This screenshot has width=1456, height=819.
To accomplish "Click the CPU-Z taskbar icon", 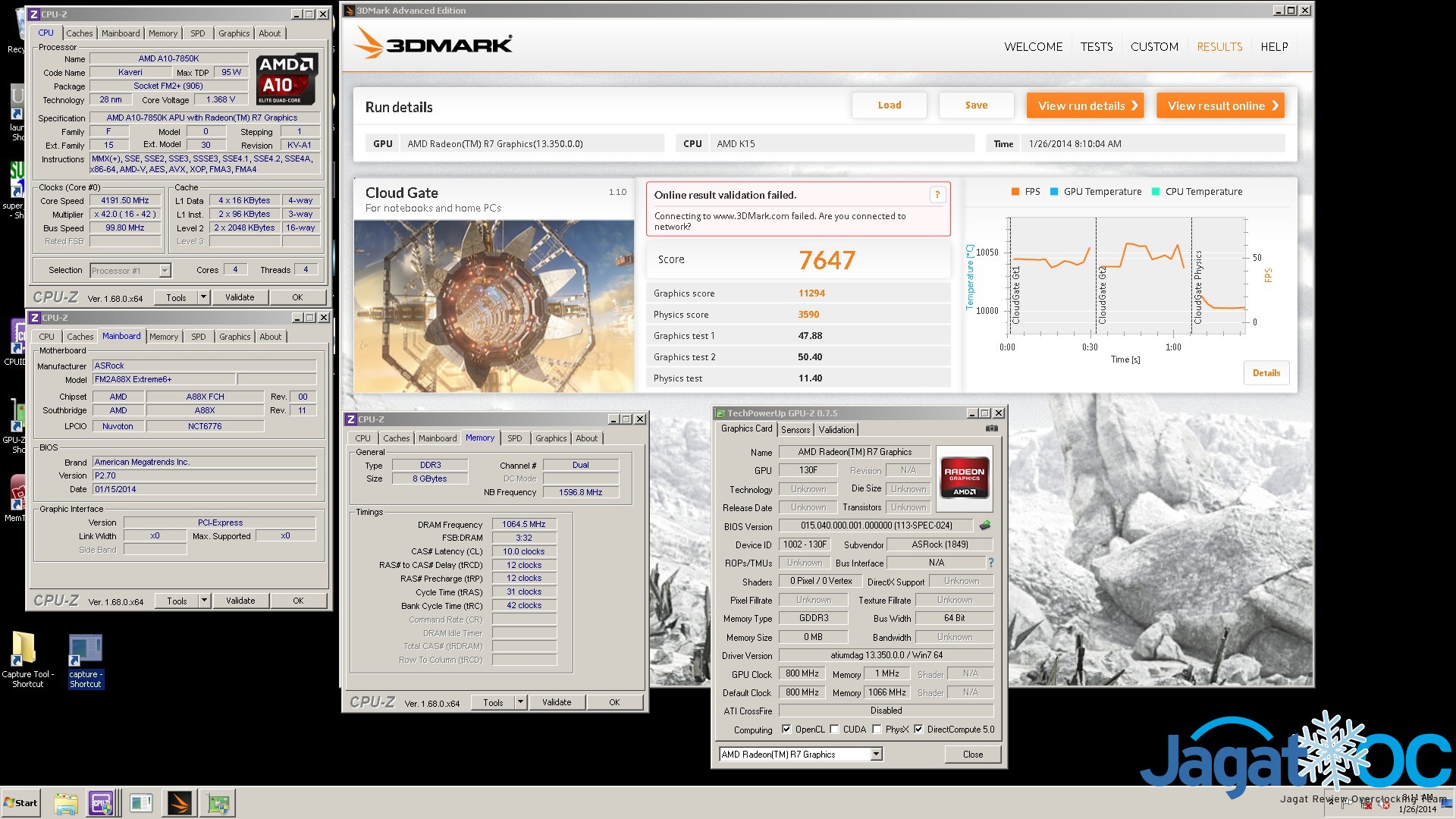I will pyautogui.click(x=101, y=803).
